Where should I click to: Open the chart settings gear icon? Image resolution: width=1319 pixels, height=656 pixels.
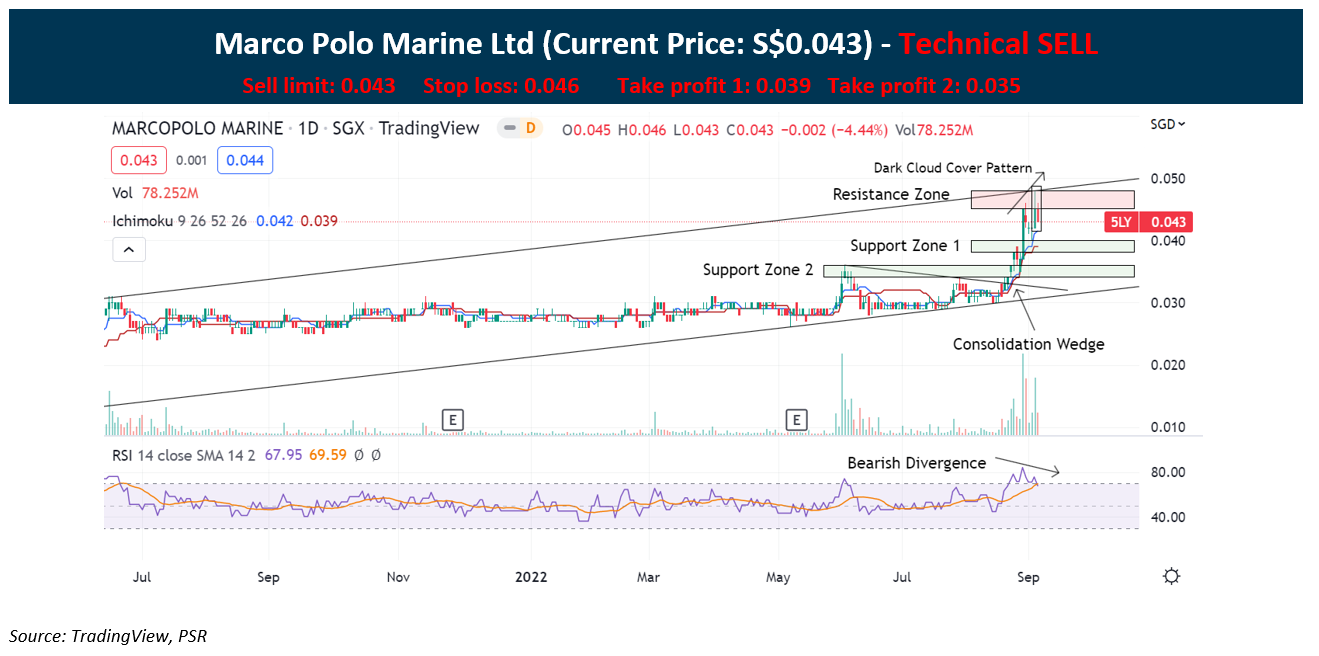point(1172,577)
